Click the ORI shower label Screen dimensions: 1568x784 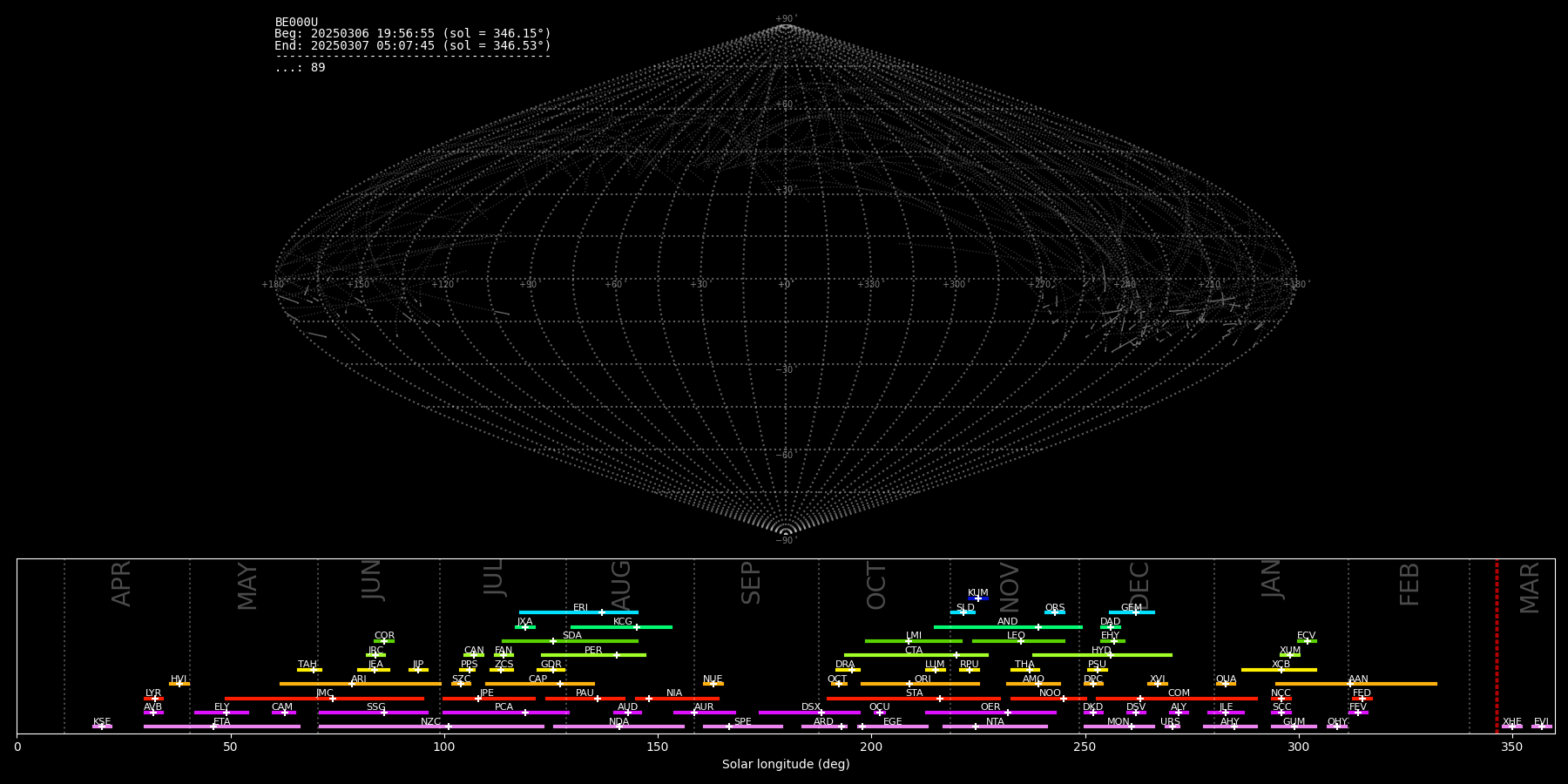tap(923, 679)
